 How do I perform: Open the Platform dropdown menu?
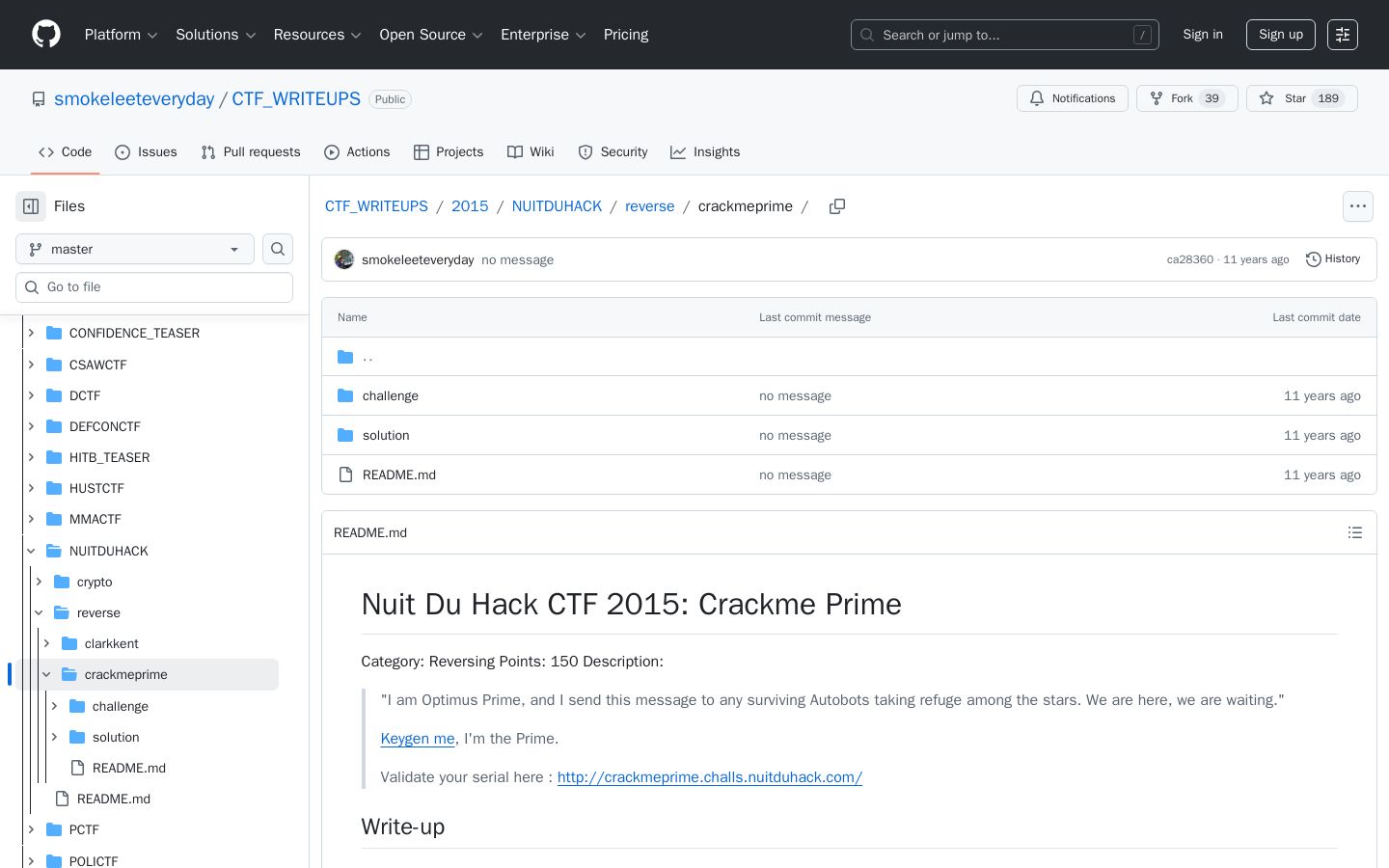[122, 35]
